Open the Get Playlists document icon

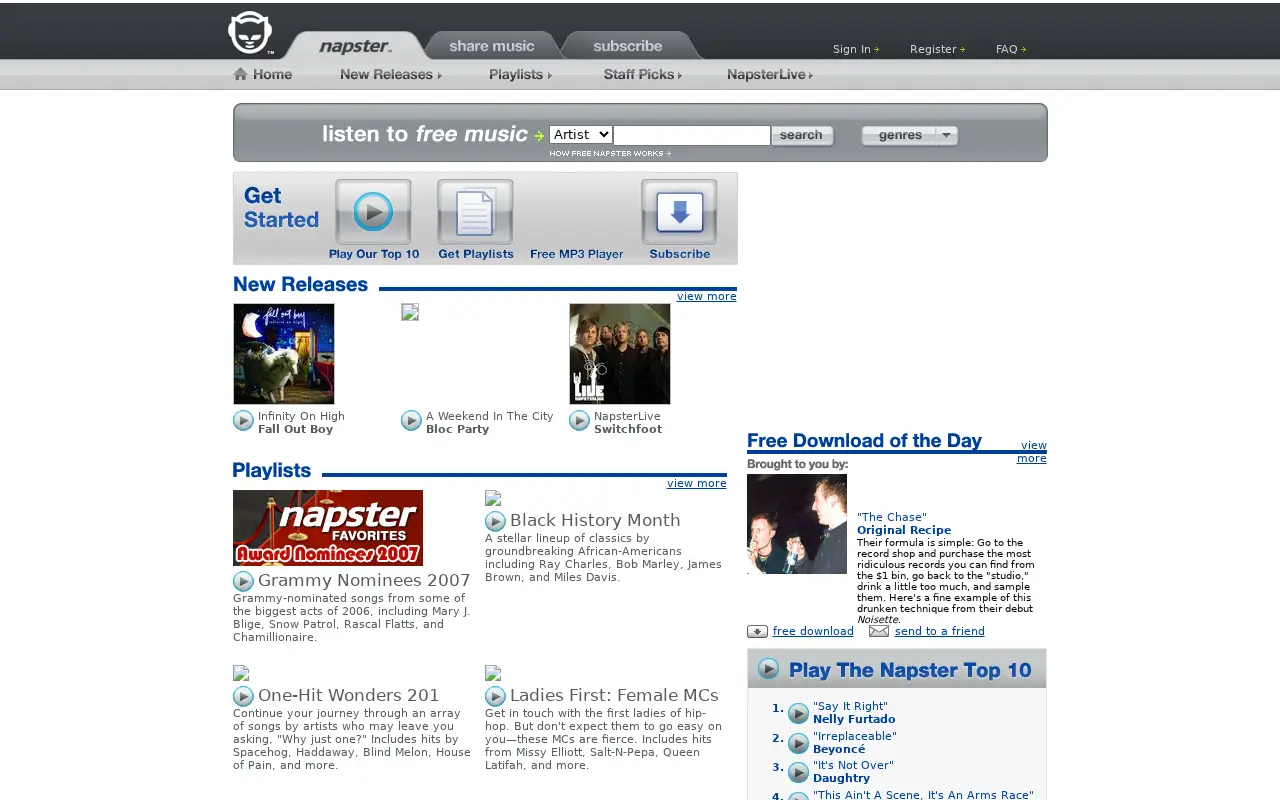(475, 212)
